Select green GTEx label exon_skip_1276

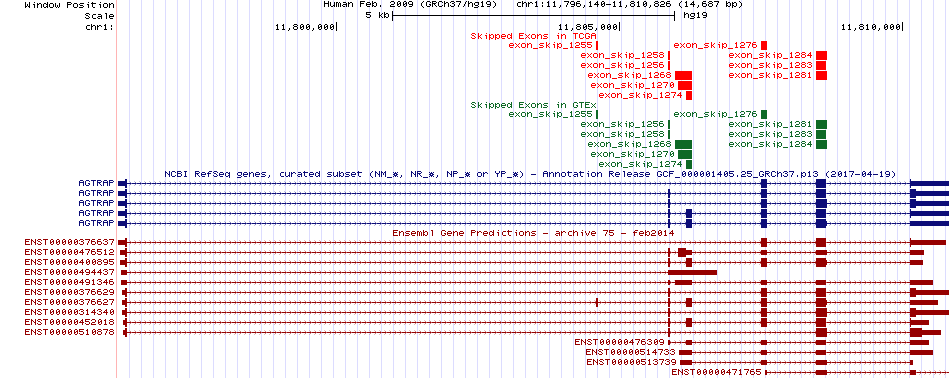click(x=716, y=114)
